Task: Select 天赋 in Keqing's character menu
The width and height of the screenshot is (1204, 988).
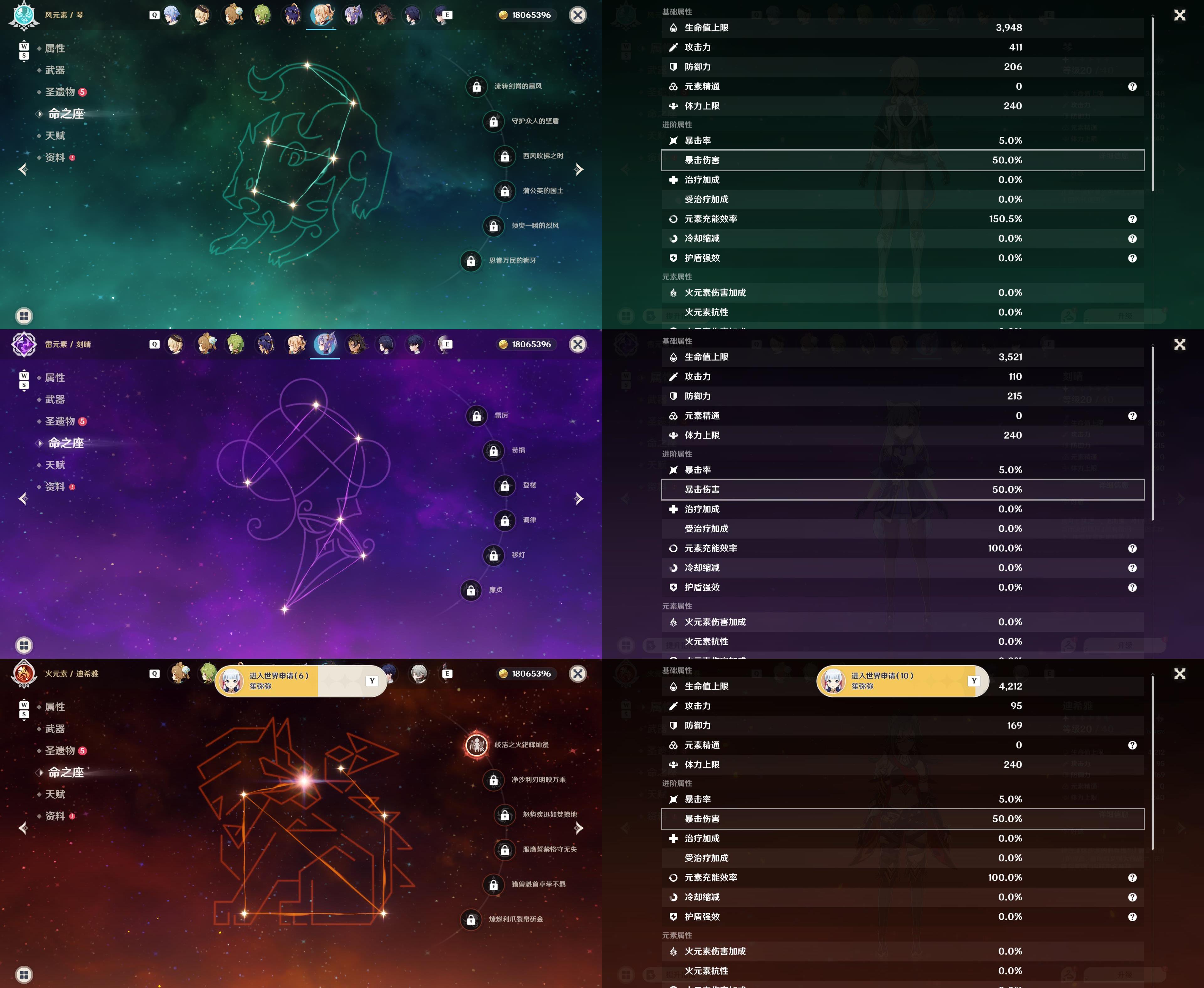Action: [55, 465]
